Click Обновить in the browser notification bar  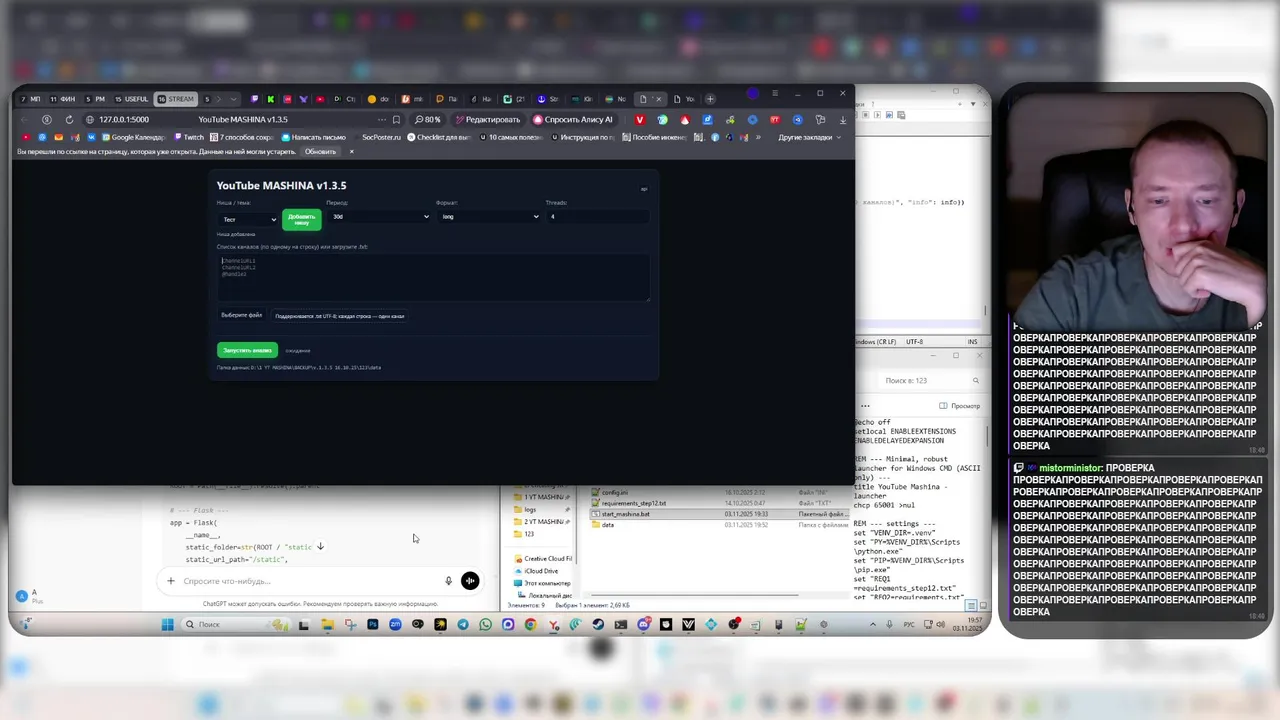pos(320,152)
